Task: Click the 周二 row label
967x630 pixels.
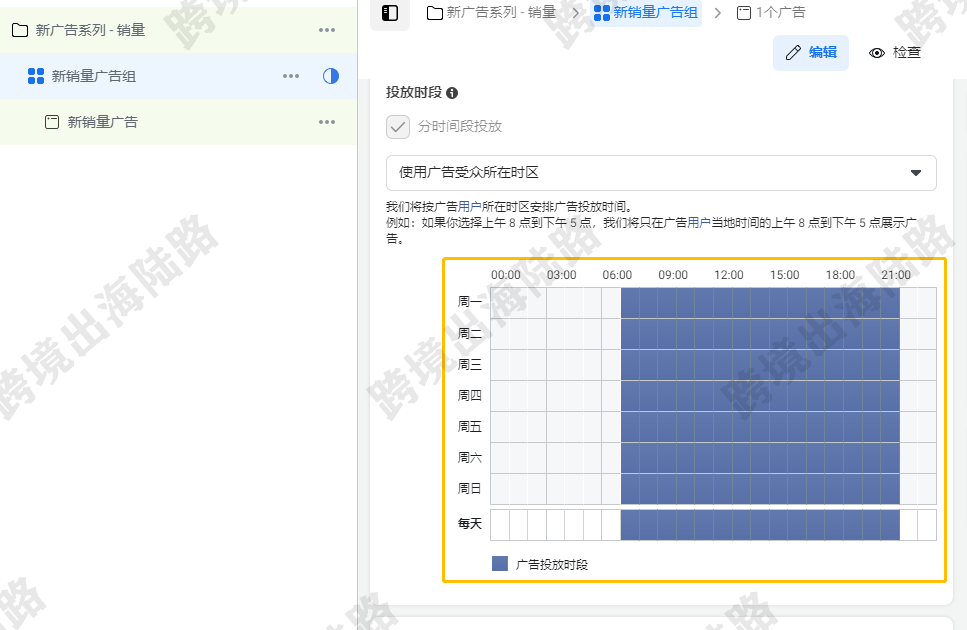Action: click(x=469, y=333)
